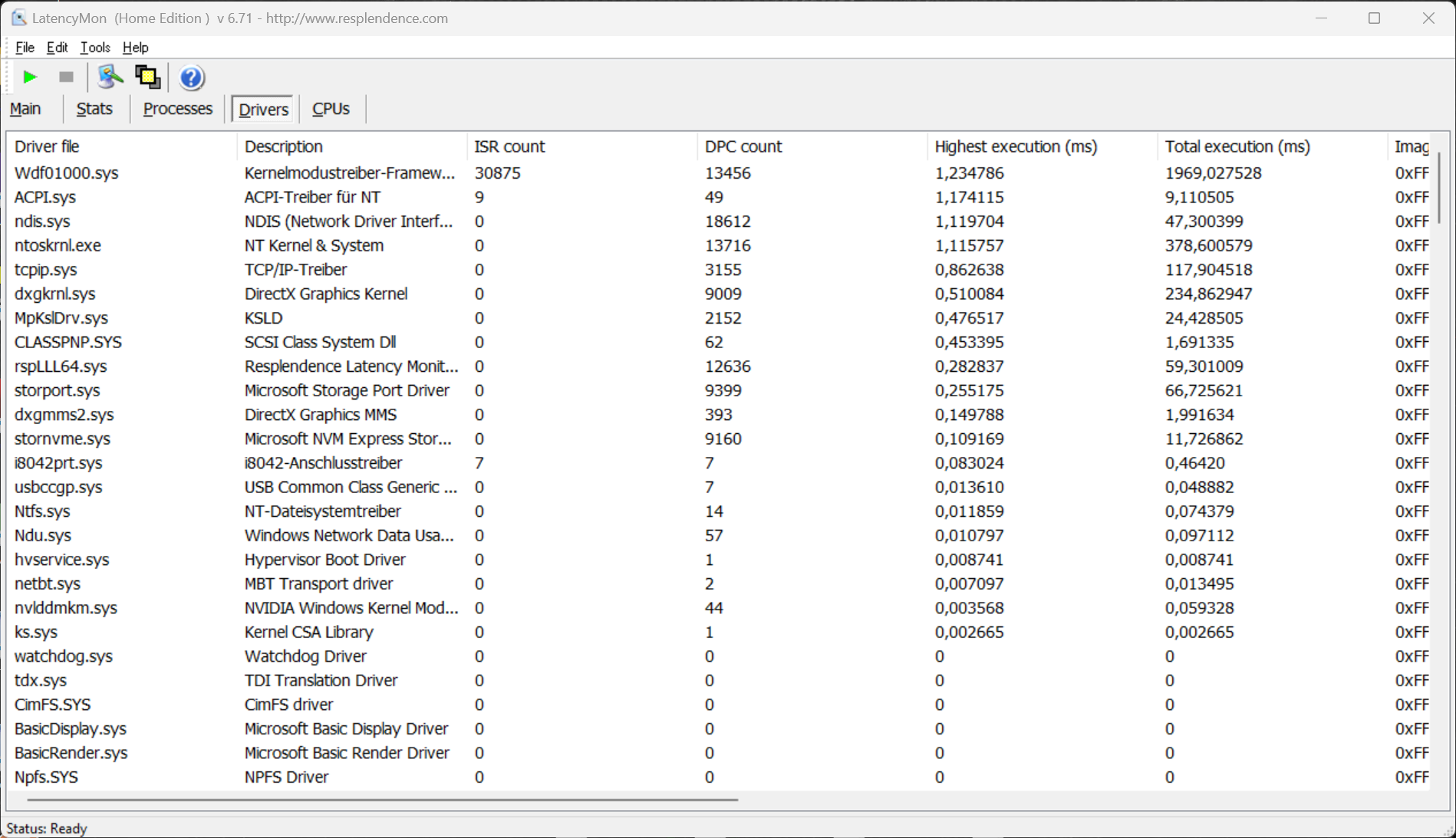Viewport: 1456px width, 838px height.
Task: Select the Drivers tab
Action: point(263,109)
